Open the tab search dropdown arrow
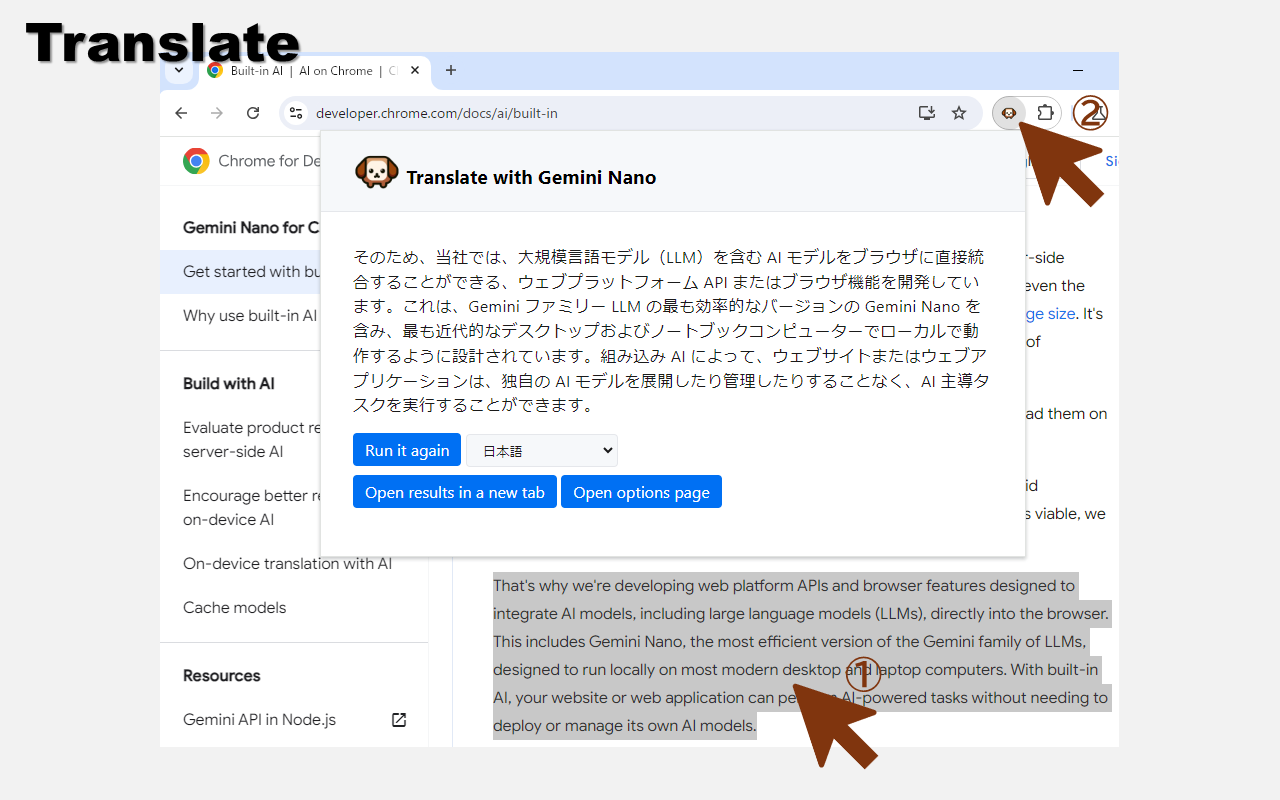 click(x=179, y=70)
